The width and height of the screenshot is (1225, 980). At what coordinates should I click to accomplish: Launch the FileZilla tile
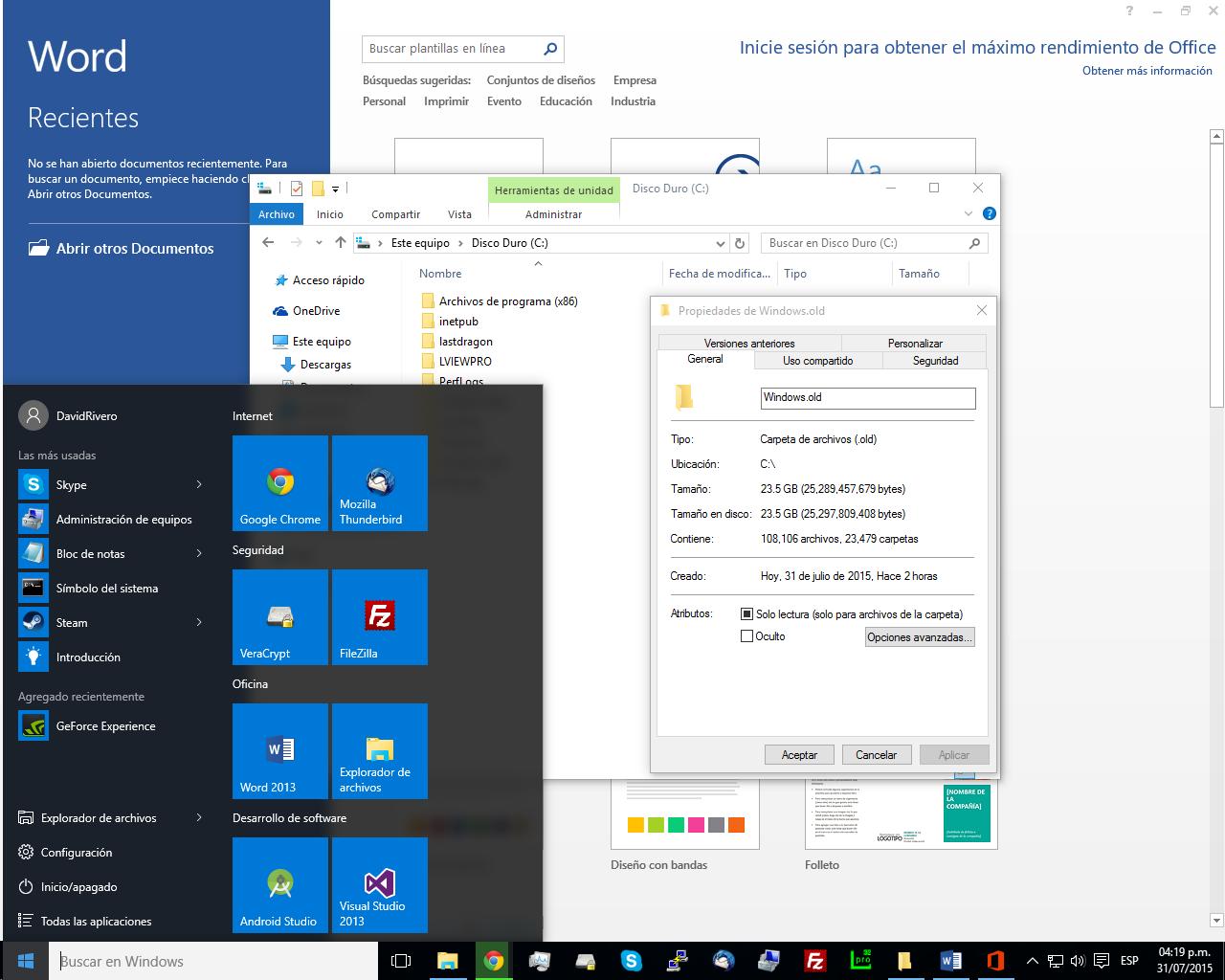[x=380, y=617]
